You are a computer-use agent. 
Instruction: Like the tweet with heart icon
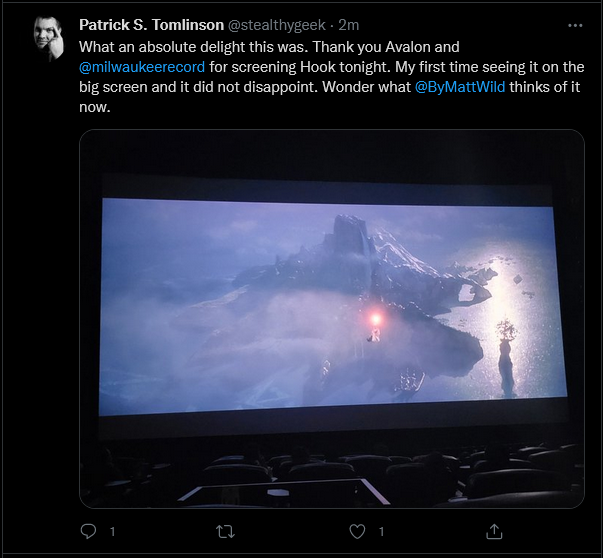357,531
